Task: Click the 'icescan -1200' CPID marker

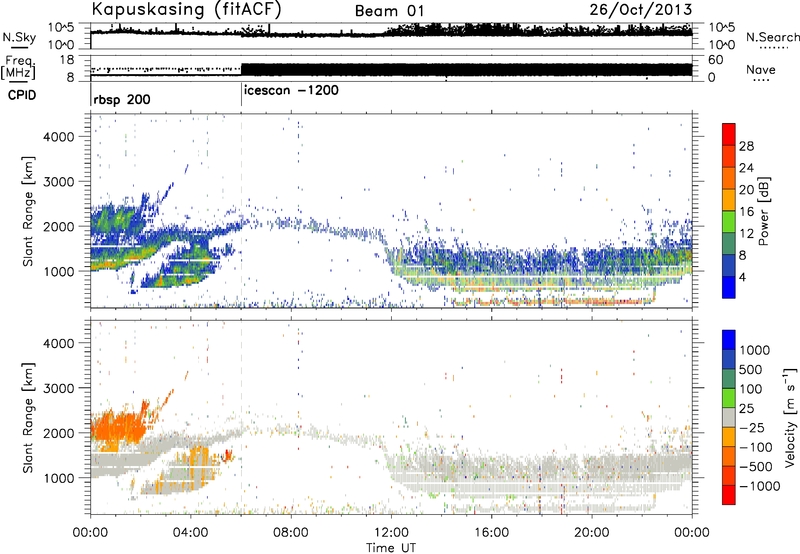Action: point(291,91)
